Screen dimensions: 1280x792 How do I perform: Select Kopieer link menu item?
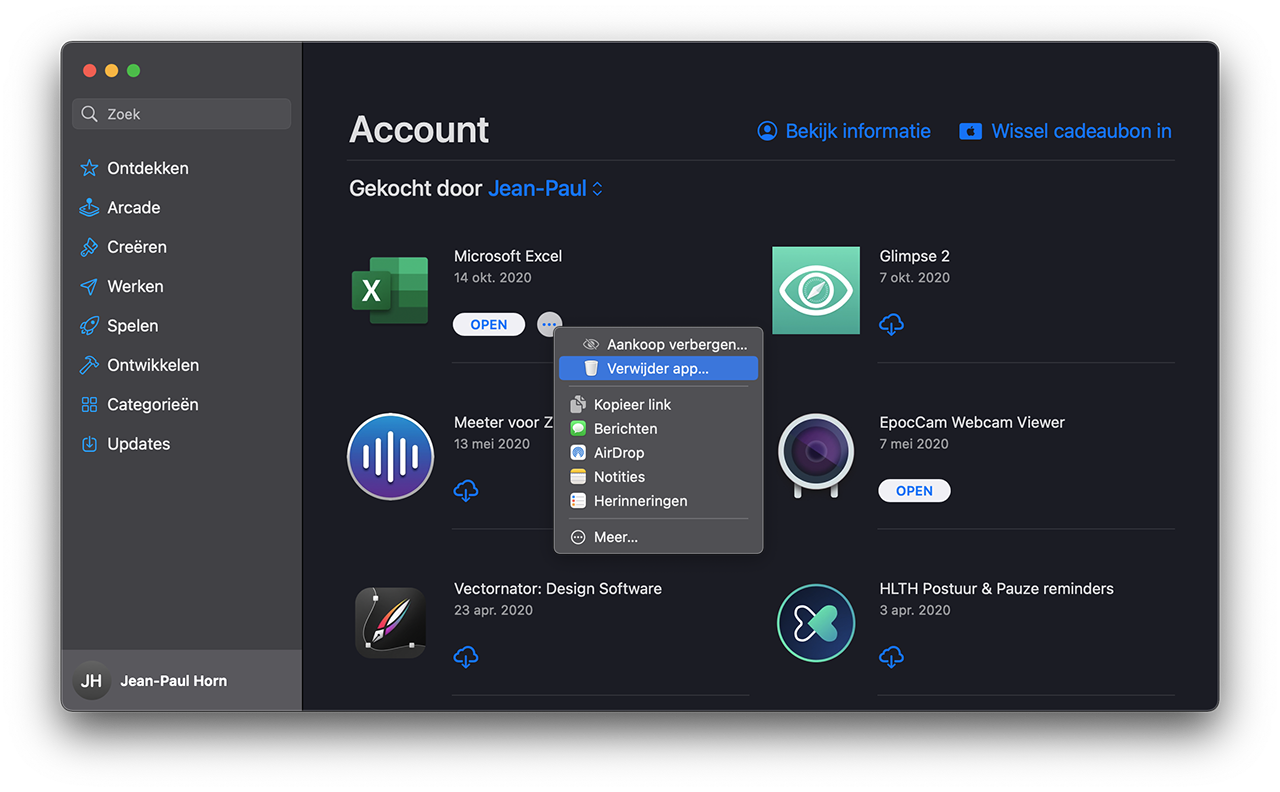click(x=658, y=404)
